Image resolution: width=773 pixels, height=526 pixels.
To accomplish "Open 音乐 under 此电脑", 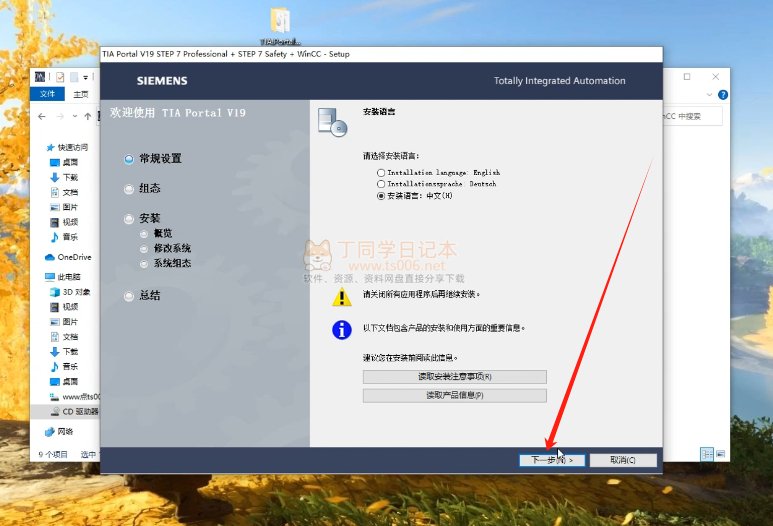I will (x=64, y=367).
